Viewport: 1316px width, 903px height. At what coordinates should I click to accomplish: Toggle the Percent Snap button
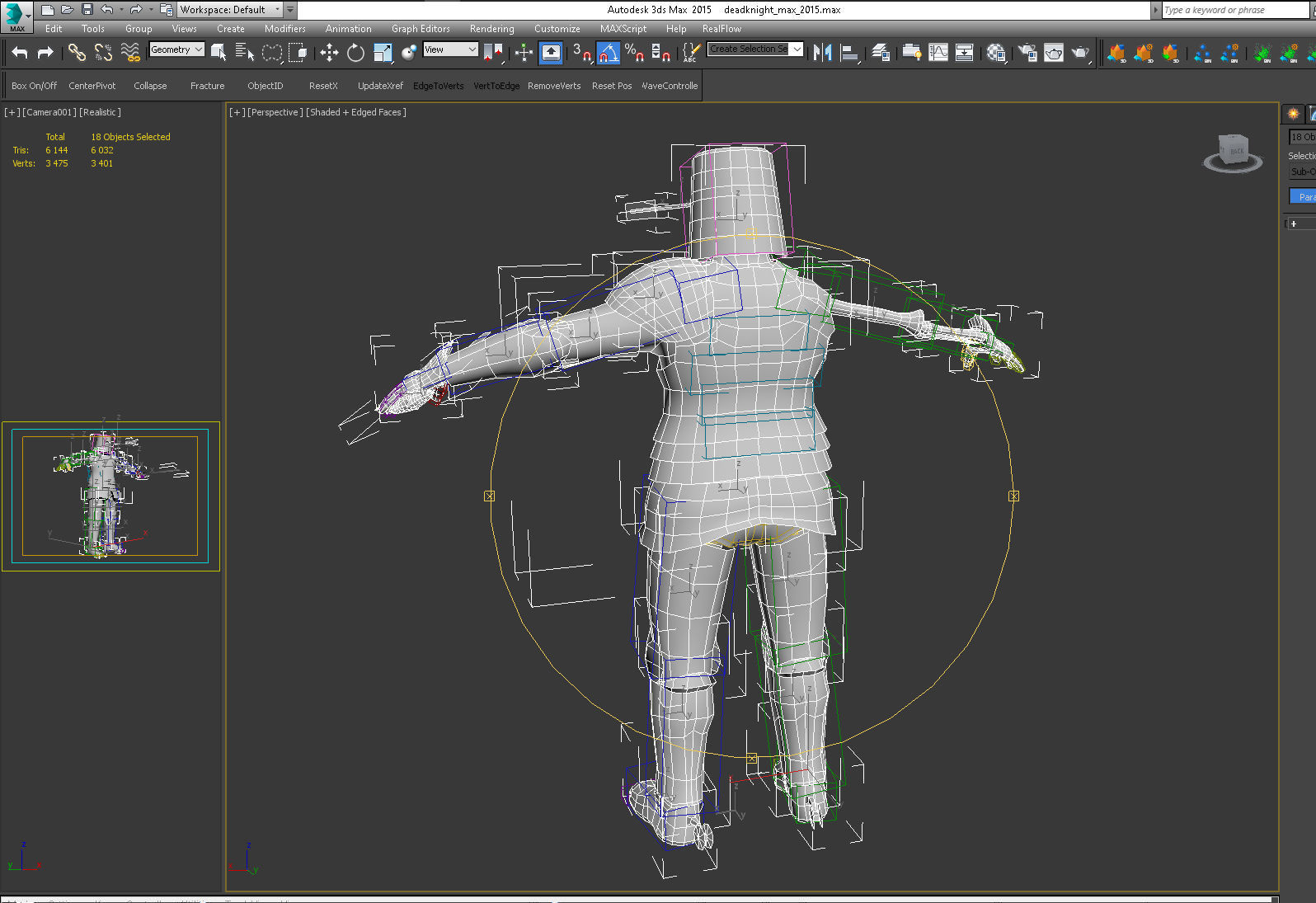click(634, 53)
